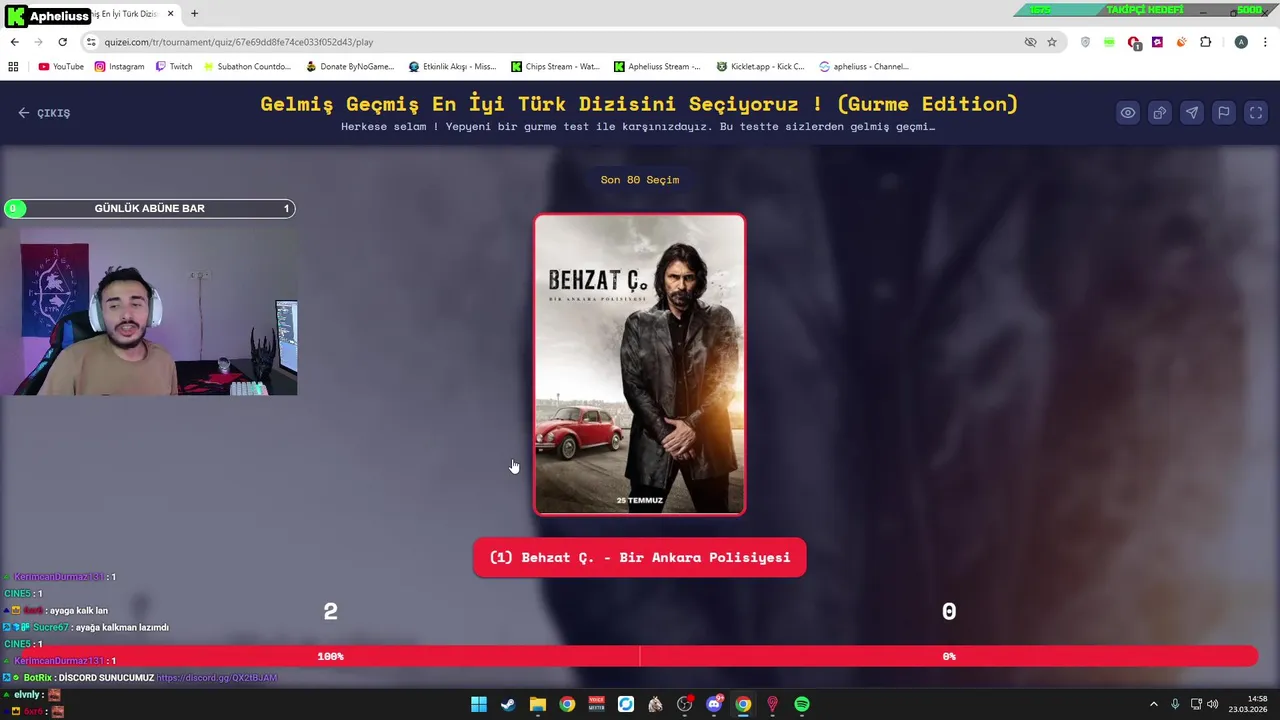Screen dimensions: 1280x720
Task: Open the purple extension icon
Action: pyautogui.click(x=1157, y=42)
